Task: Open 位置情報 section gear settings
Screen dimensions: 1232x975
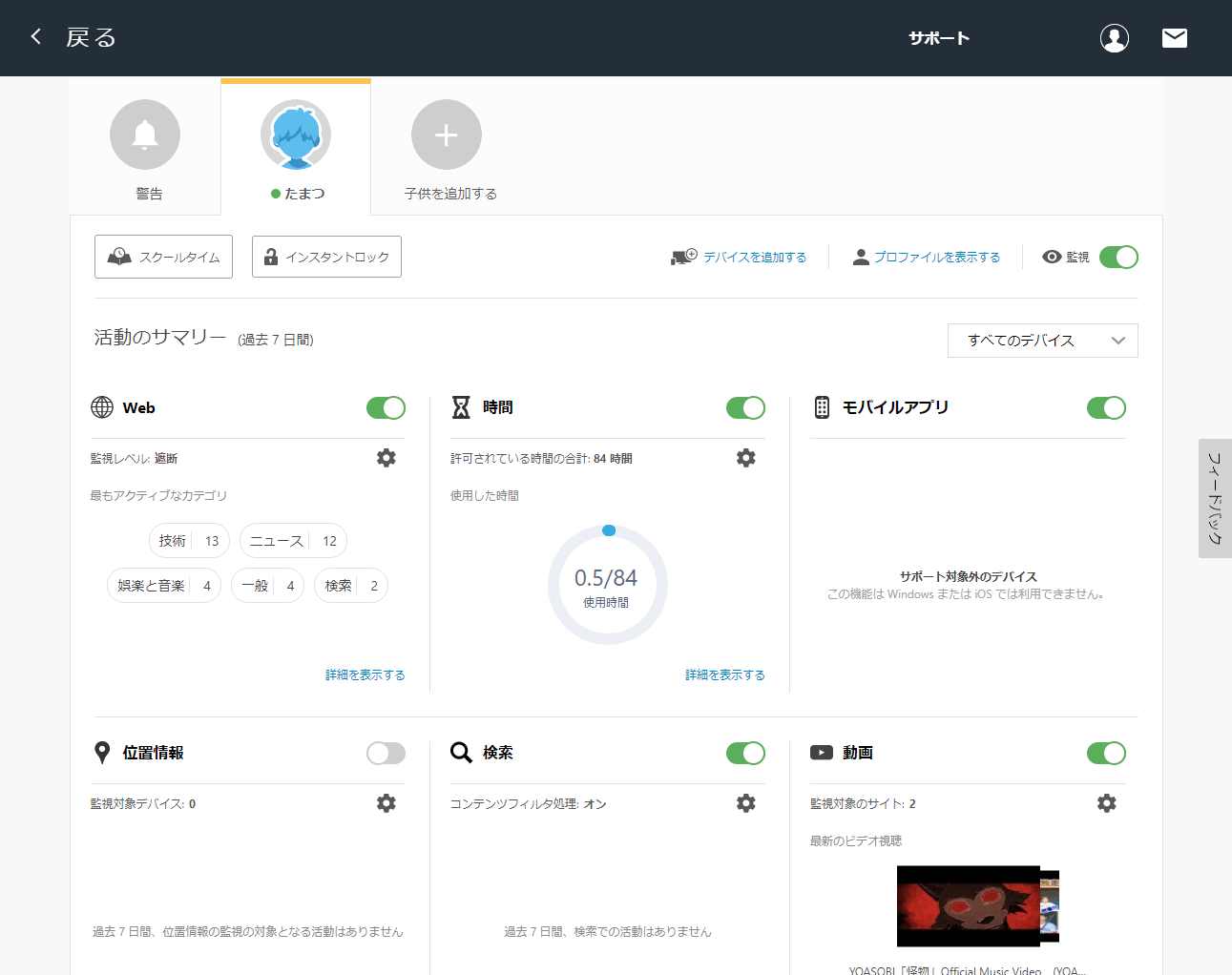Action: tap(386, 803)
